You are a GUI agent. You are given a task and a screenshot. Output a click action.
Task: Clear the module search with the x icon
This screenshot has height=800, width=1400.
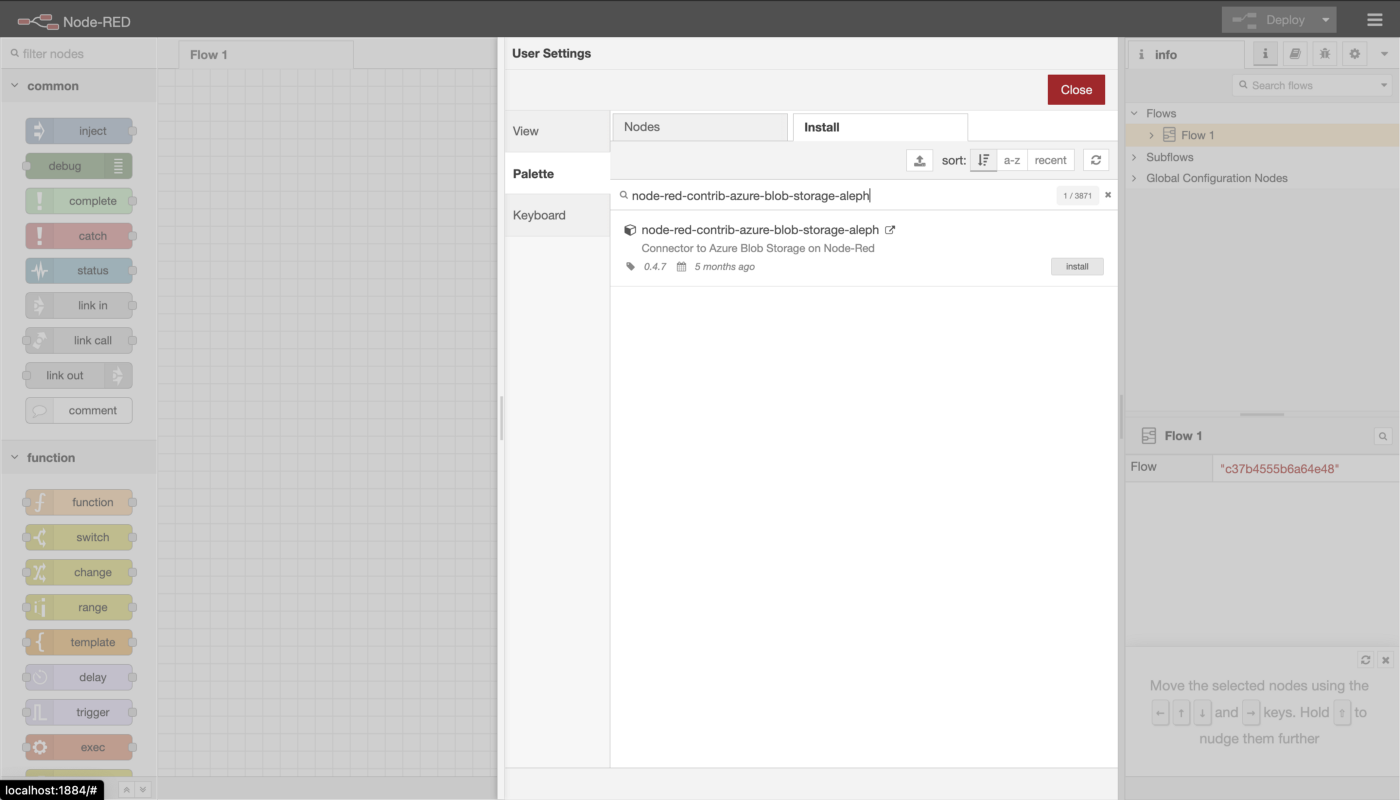1108,196
